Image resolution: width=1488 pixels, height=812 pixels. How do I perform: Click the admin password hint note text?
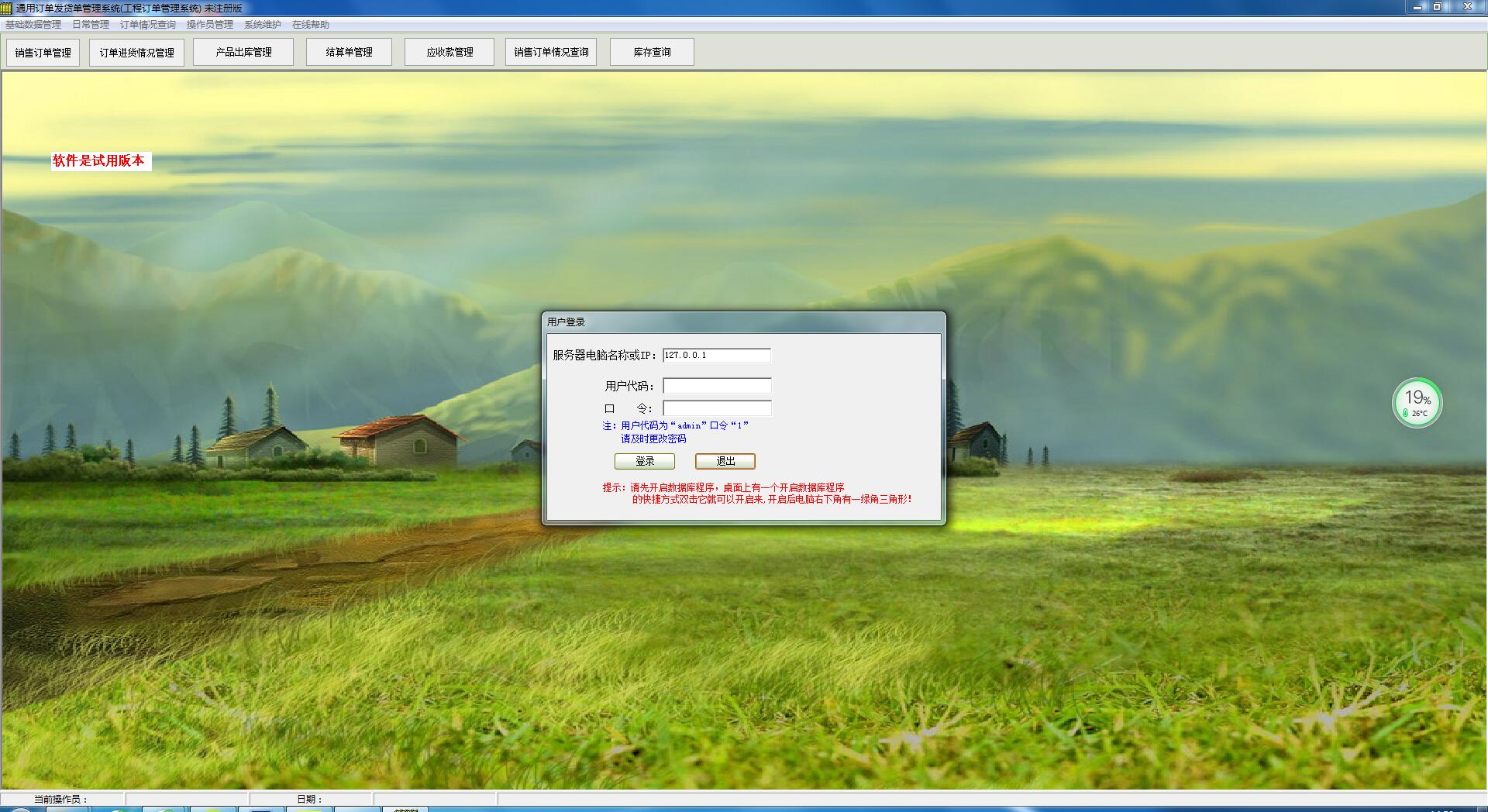[x=675, y=432]
